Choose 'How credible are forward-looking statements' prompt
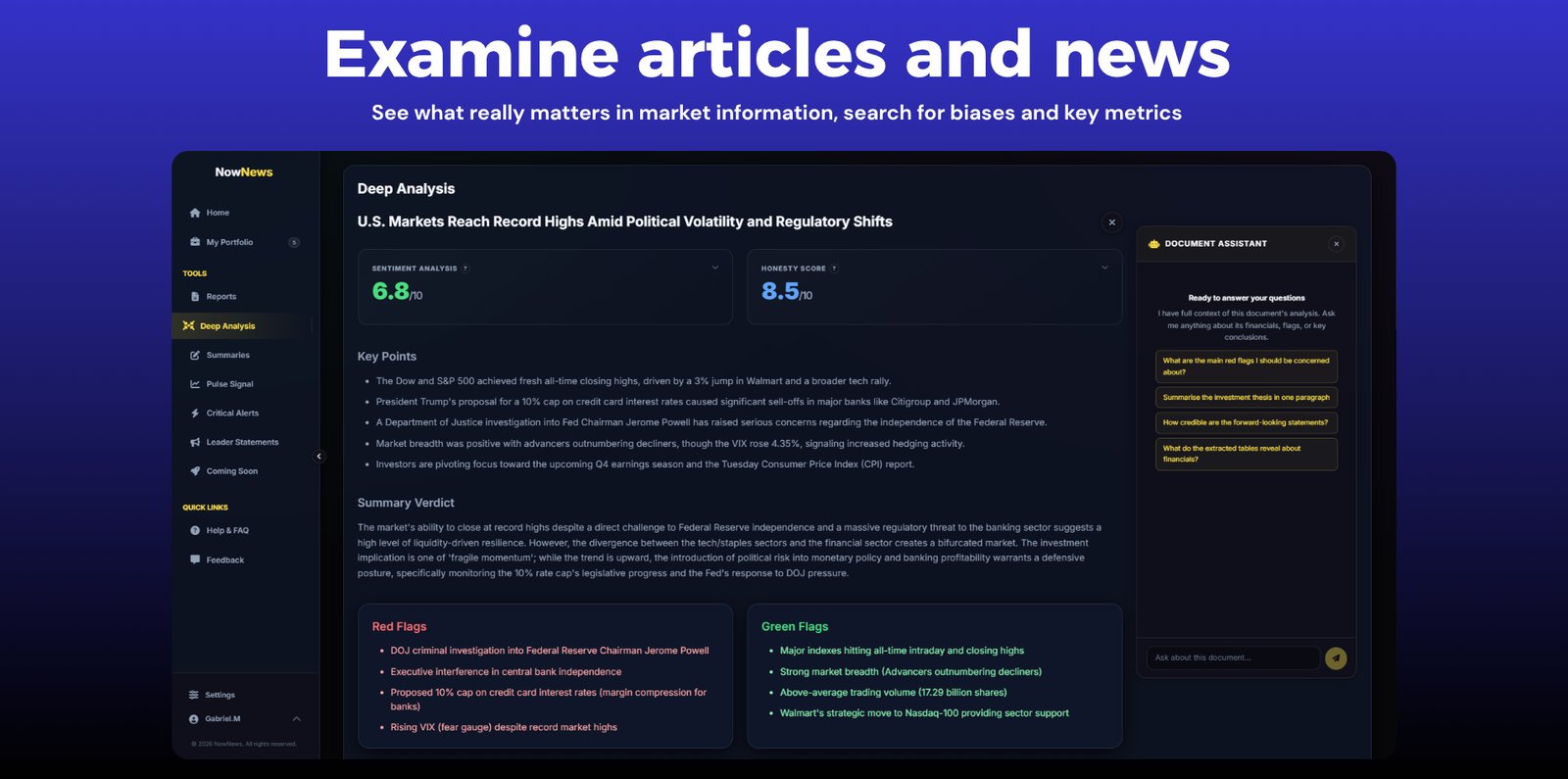The height and width of the screenshot is (779, 1568). [1247, 423]
